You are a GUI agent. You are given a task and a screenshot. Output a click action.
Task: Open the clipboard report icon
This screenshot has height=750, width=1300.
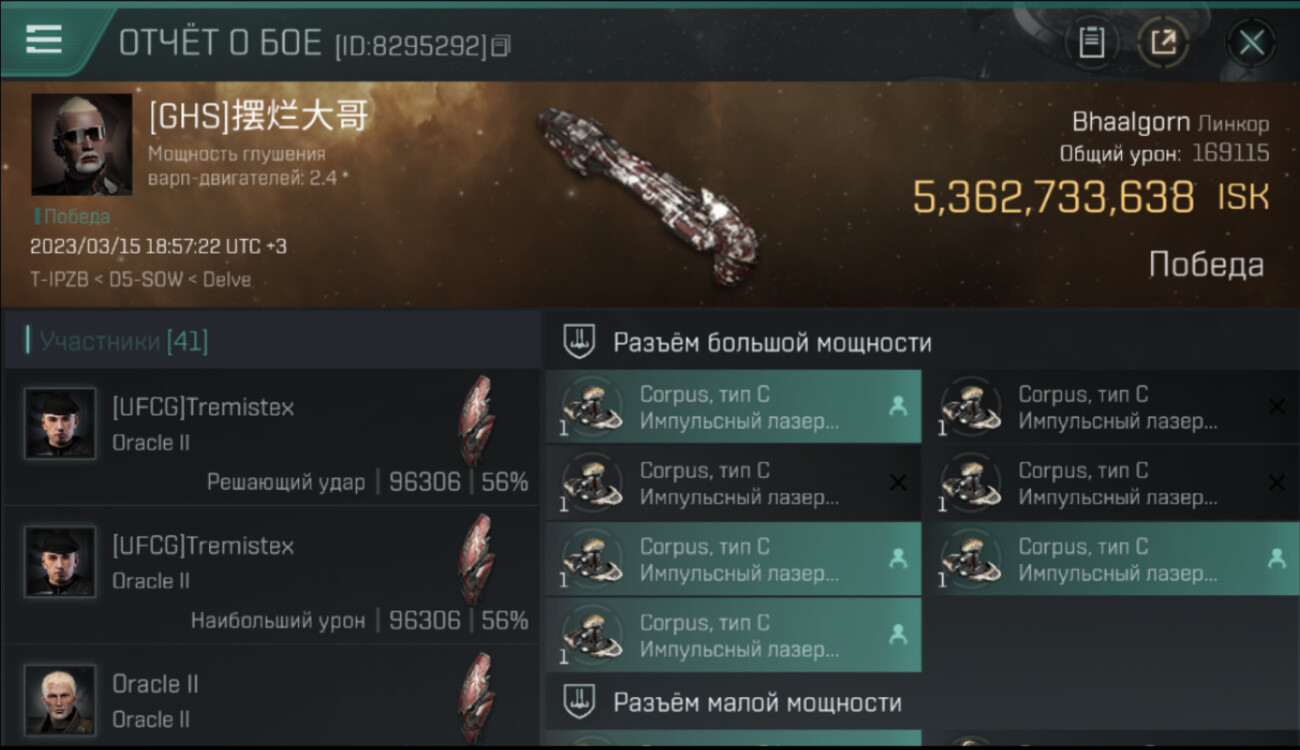click(x=1092, y=42)
